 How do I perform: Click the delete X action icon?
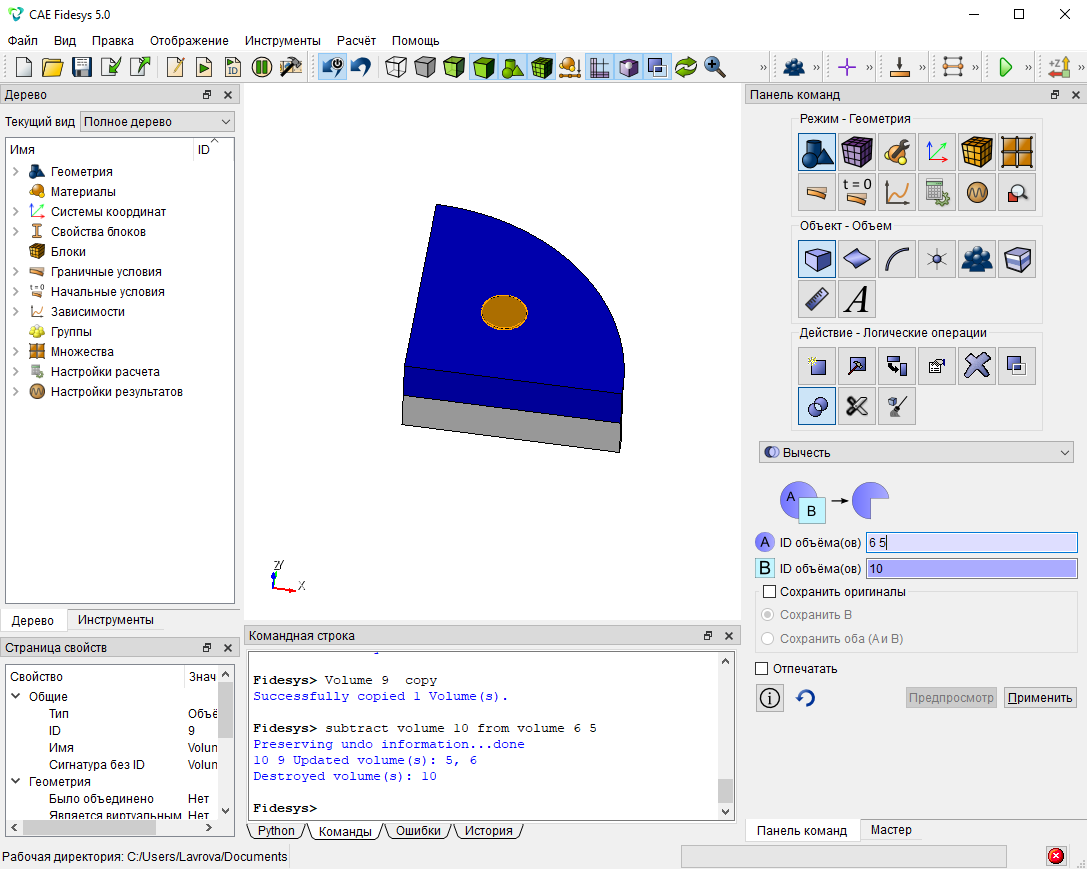click(977, 366)
